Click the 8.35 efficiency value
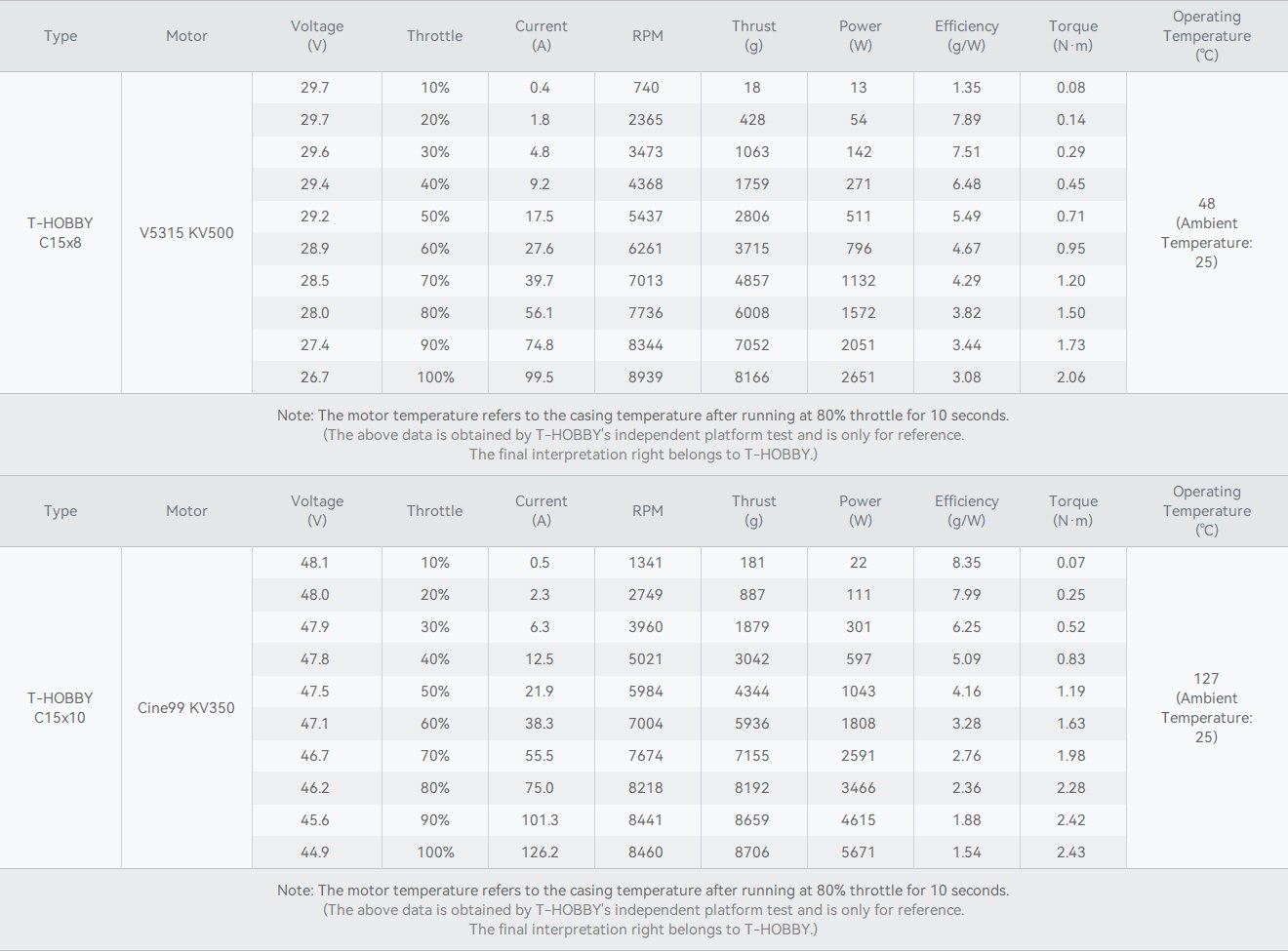Image resolution: width=1288 pixels, height=951 pixels. pos(966,562)
